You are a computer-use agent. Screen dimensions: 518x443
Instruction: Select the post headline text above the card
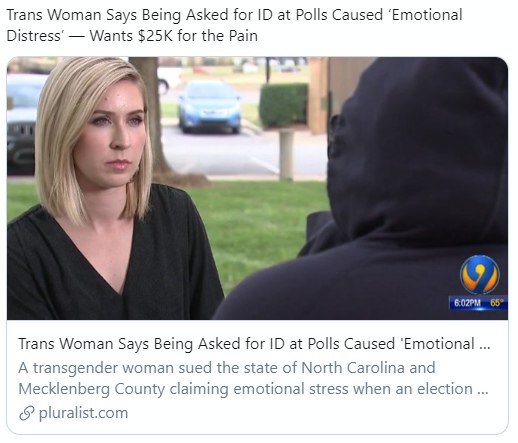(x=234, y=25)
